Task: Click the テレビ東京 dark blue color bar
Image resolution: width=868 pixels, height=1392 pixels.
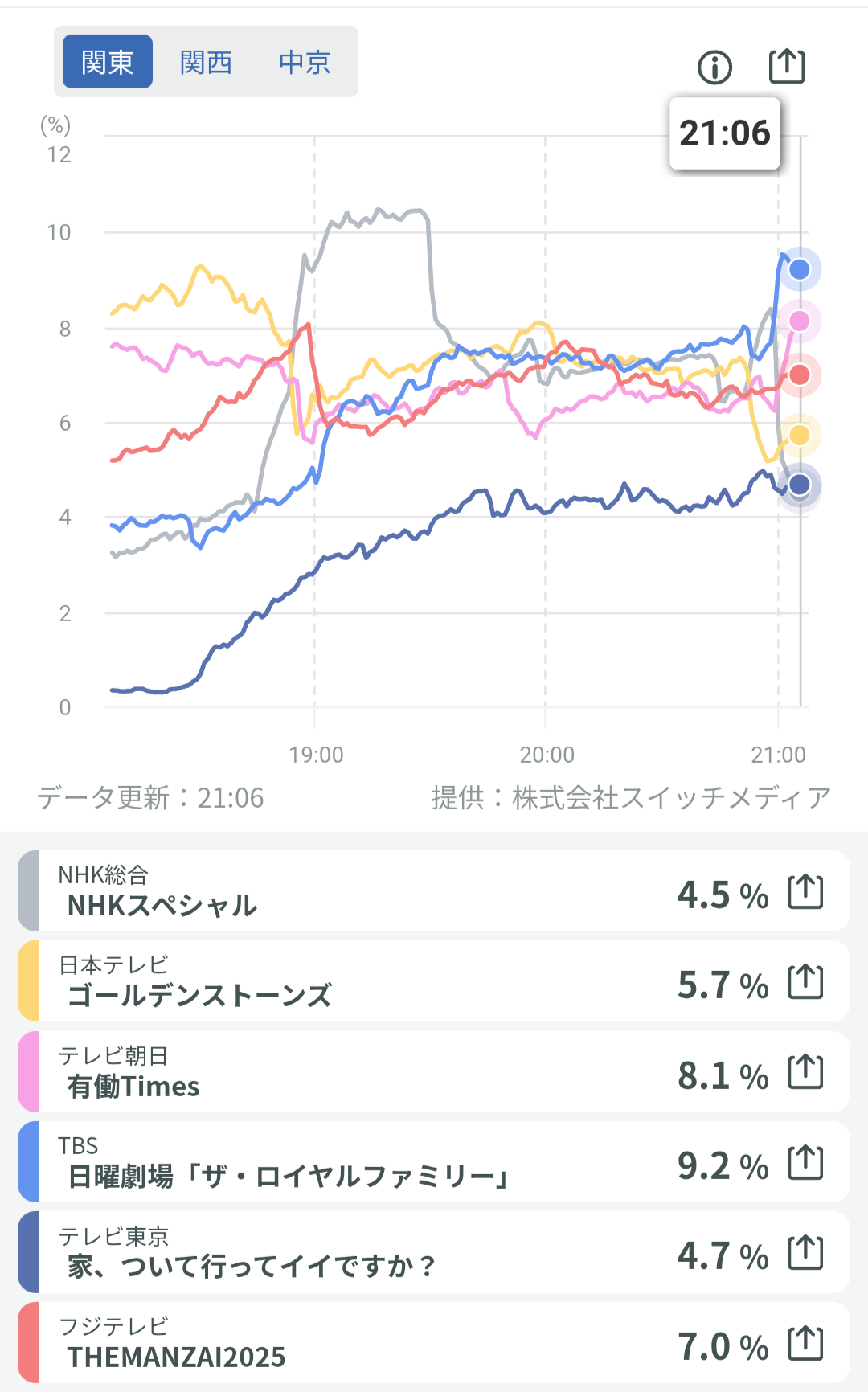Action: [x=28, y=1252]
